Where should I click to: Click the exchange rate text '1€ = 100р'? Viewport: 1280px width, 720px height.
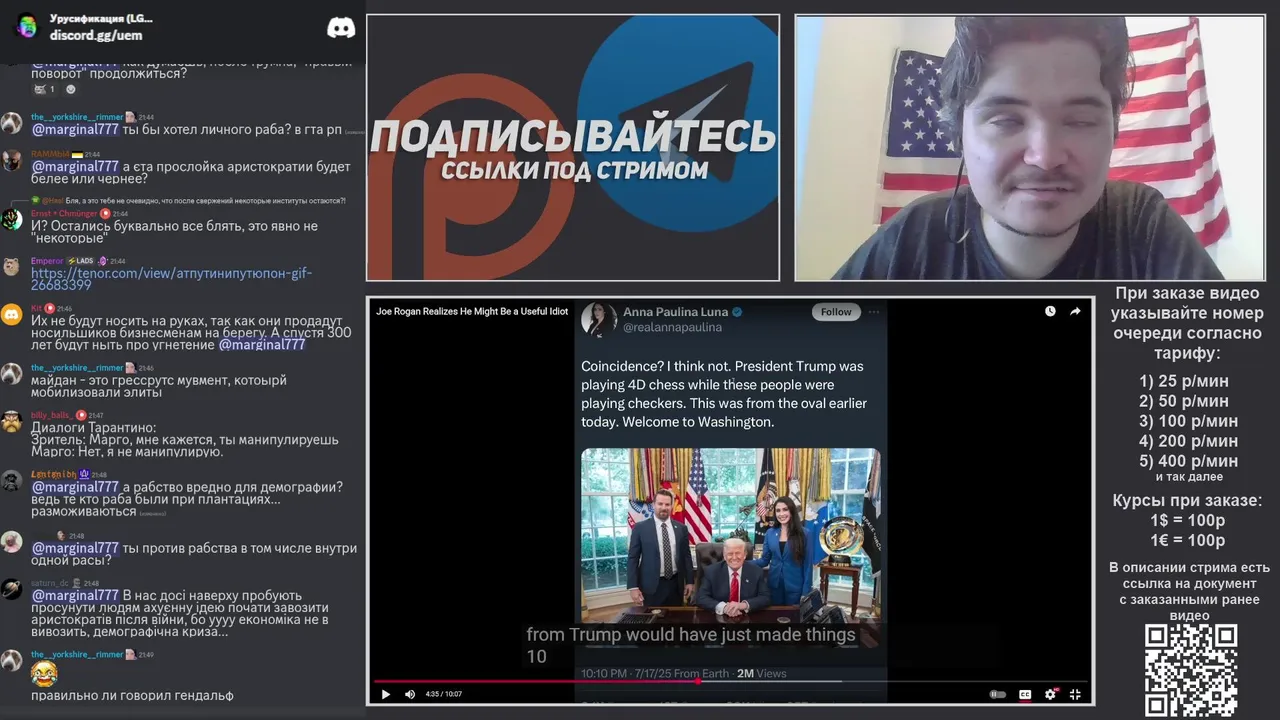point(1187,540)
